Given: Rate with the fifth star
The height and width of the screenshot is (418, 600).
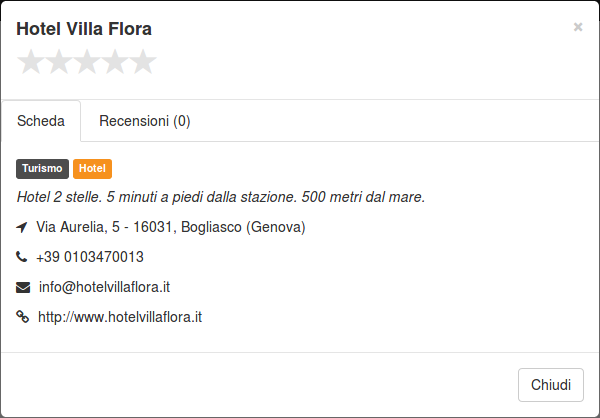Looking at the screenshot, I should click(x=143, y=62).
